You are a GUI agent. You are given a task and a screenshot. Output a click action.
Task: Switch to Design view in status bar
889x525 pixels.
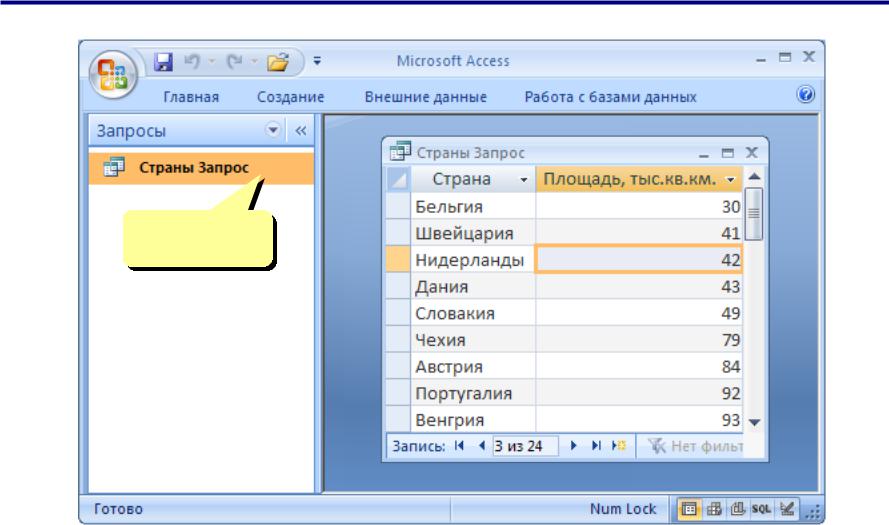(x=786, y=509)
